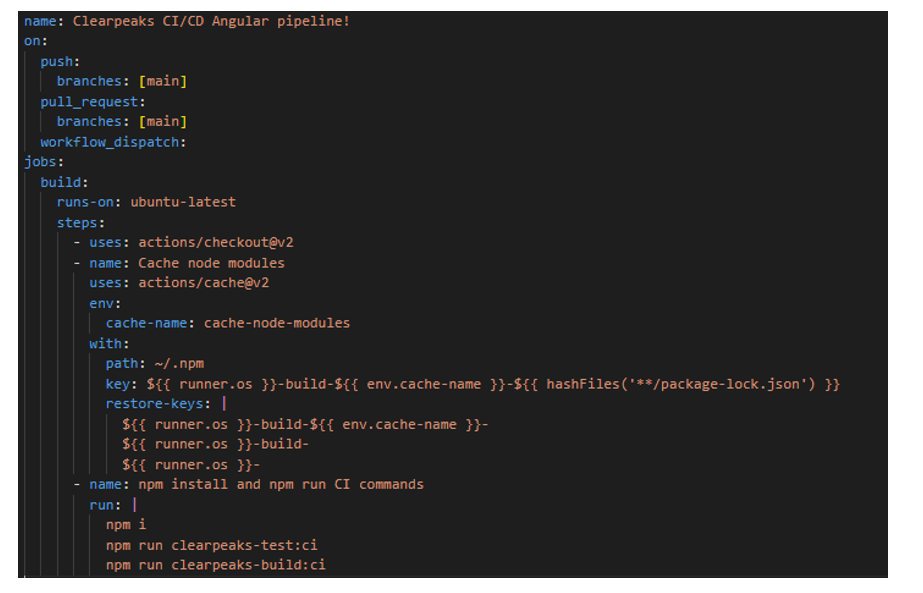Click 'actions/checkout@v2' text
This screenshot has height=593, width=923.
[x=215, y=242]
